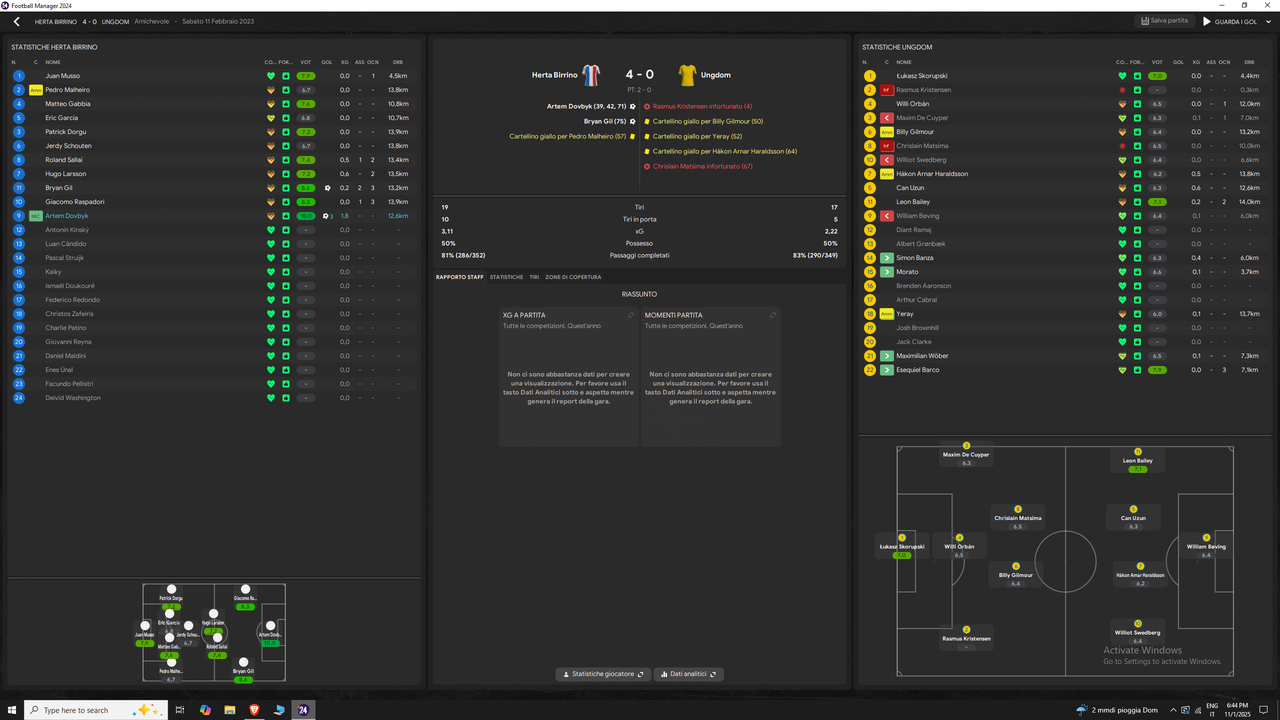Select the Antonín Kinský substitute row

coord(214,230)
